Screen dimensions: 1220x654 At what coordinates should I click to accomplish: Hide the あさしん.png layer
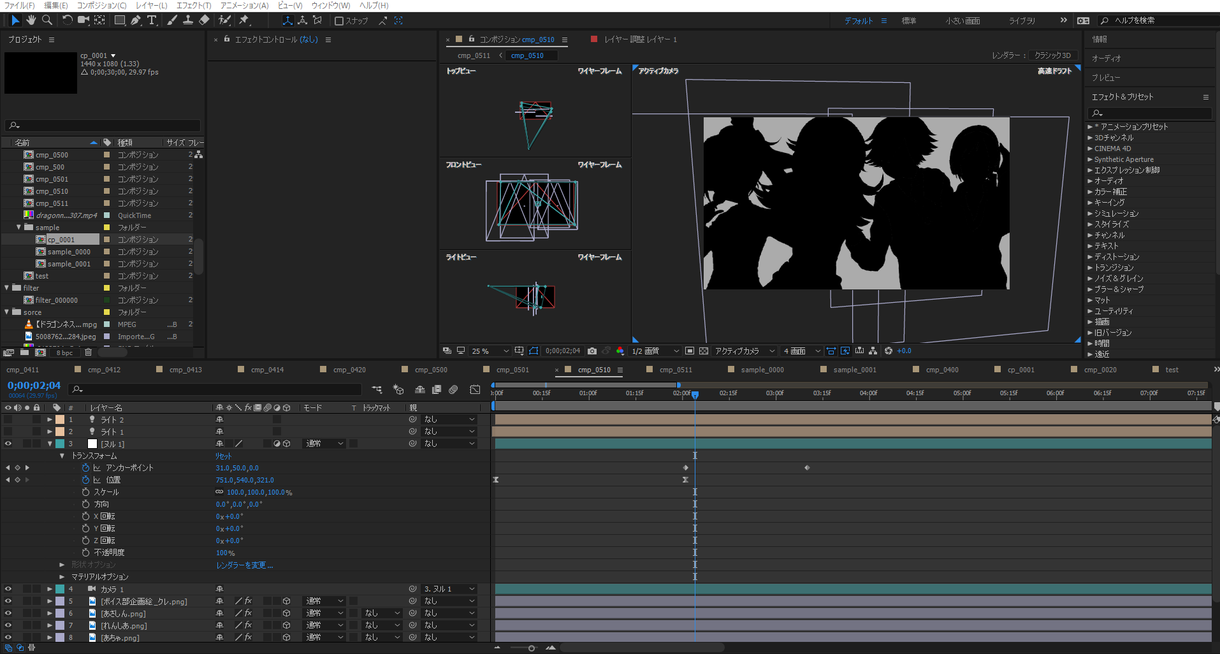(8, 613)
